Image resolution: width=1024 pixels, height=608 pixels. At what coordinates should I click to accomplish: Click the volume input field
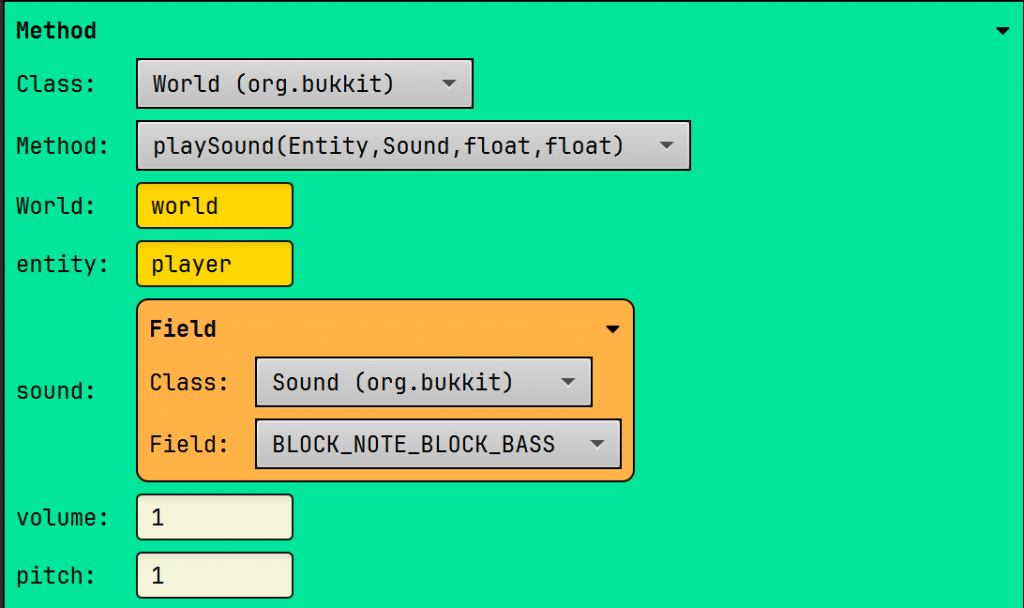click(x=214, y=518)
